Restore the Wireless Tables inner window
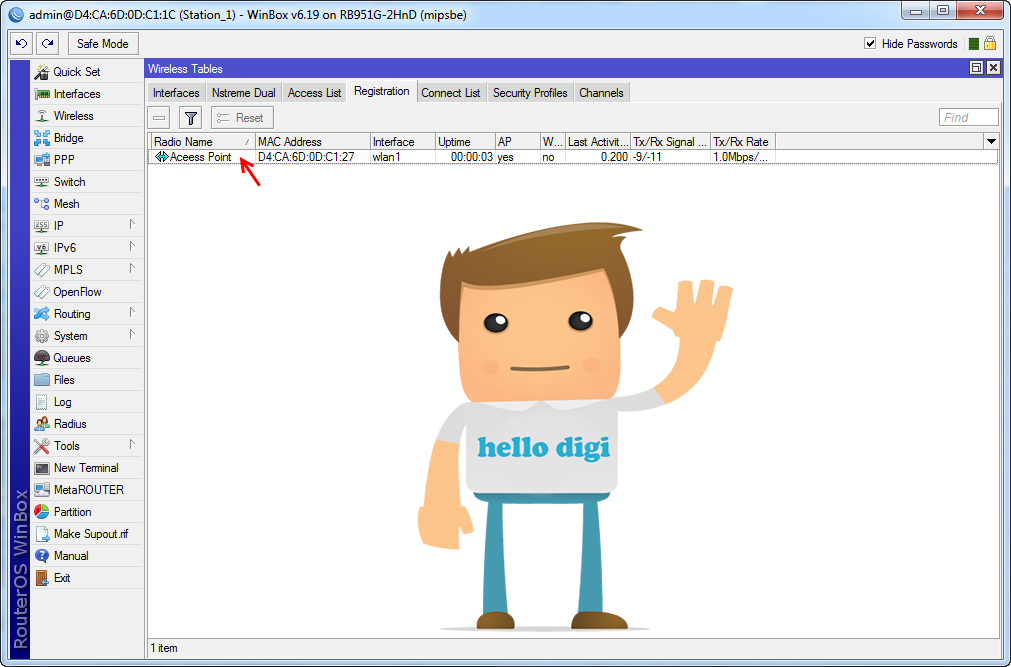 [976, 68]
